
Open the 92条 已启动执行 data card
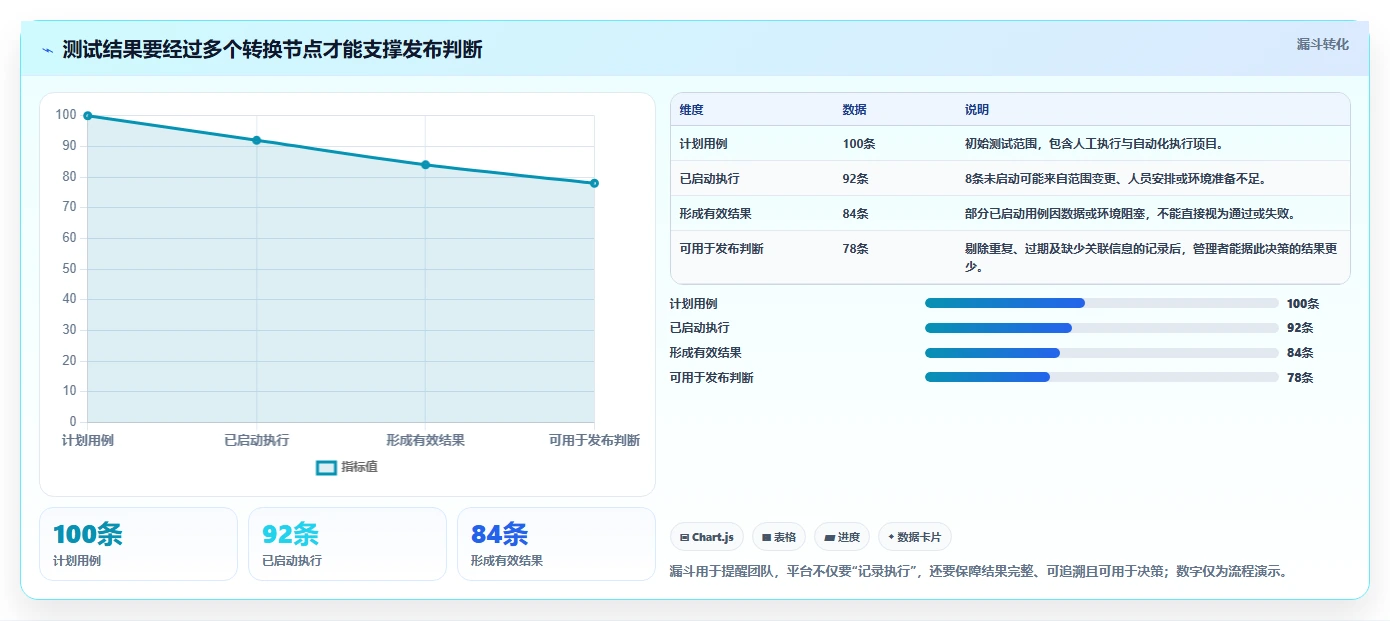[x=347, y=544]
